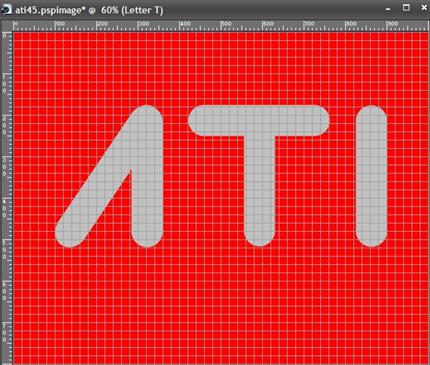Image resolution: width=430 pixels, height=365 pixels.
Task: Click the 300 mark on horizontal ruler
Action: 143,24
